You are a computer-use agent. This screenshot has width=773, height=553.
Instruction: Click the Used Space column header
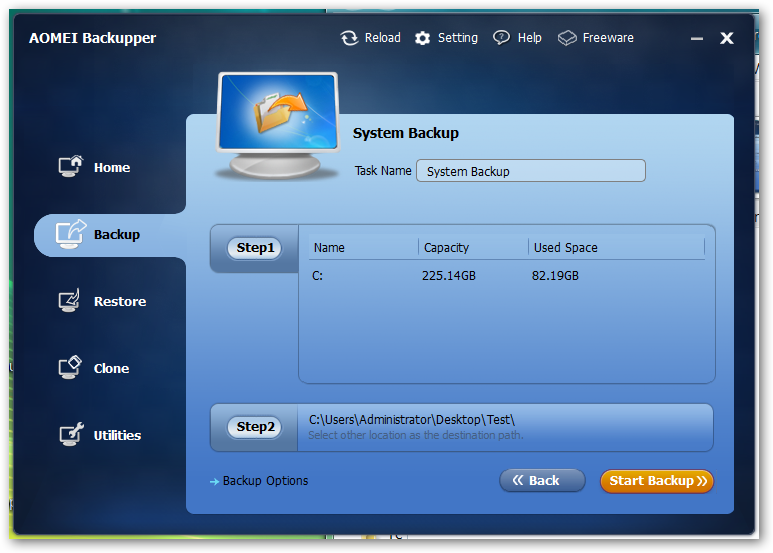point(565,248)
